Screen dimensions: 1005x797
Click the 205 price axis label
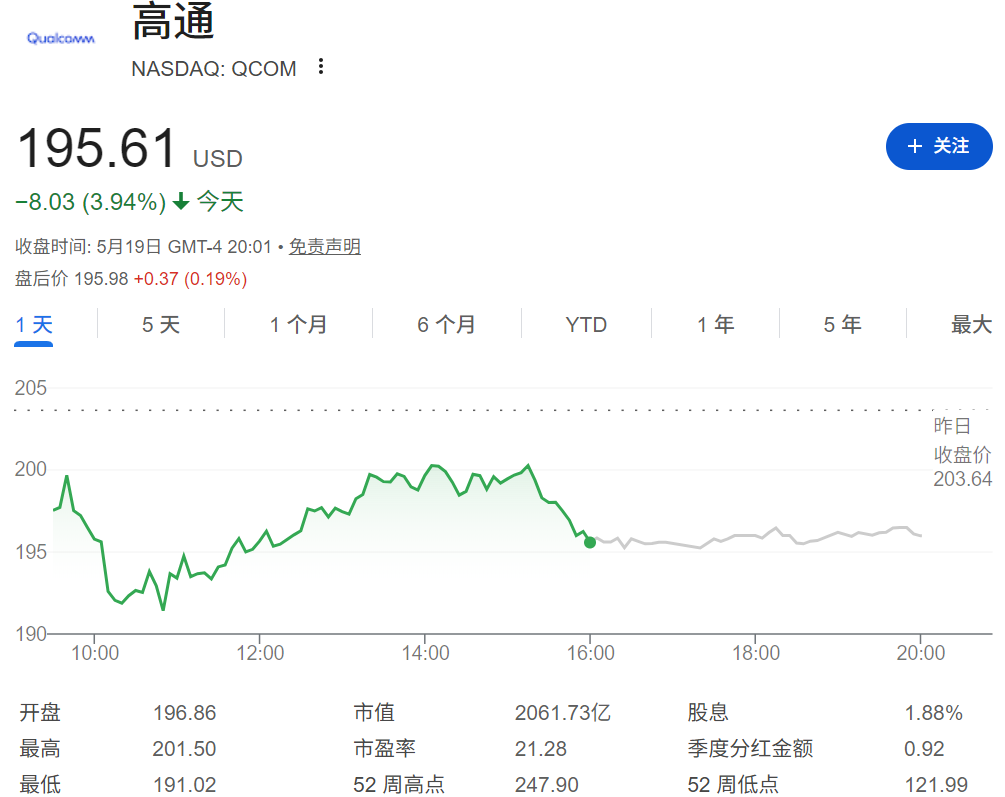31,388
